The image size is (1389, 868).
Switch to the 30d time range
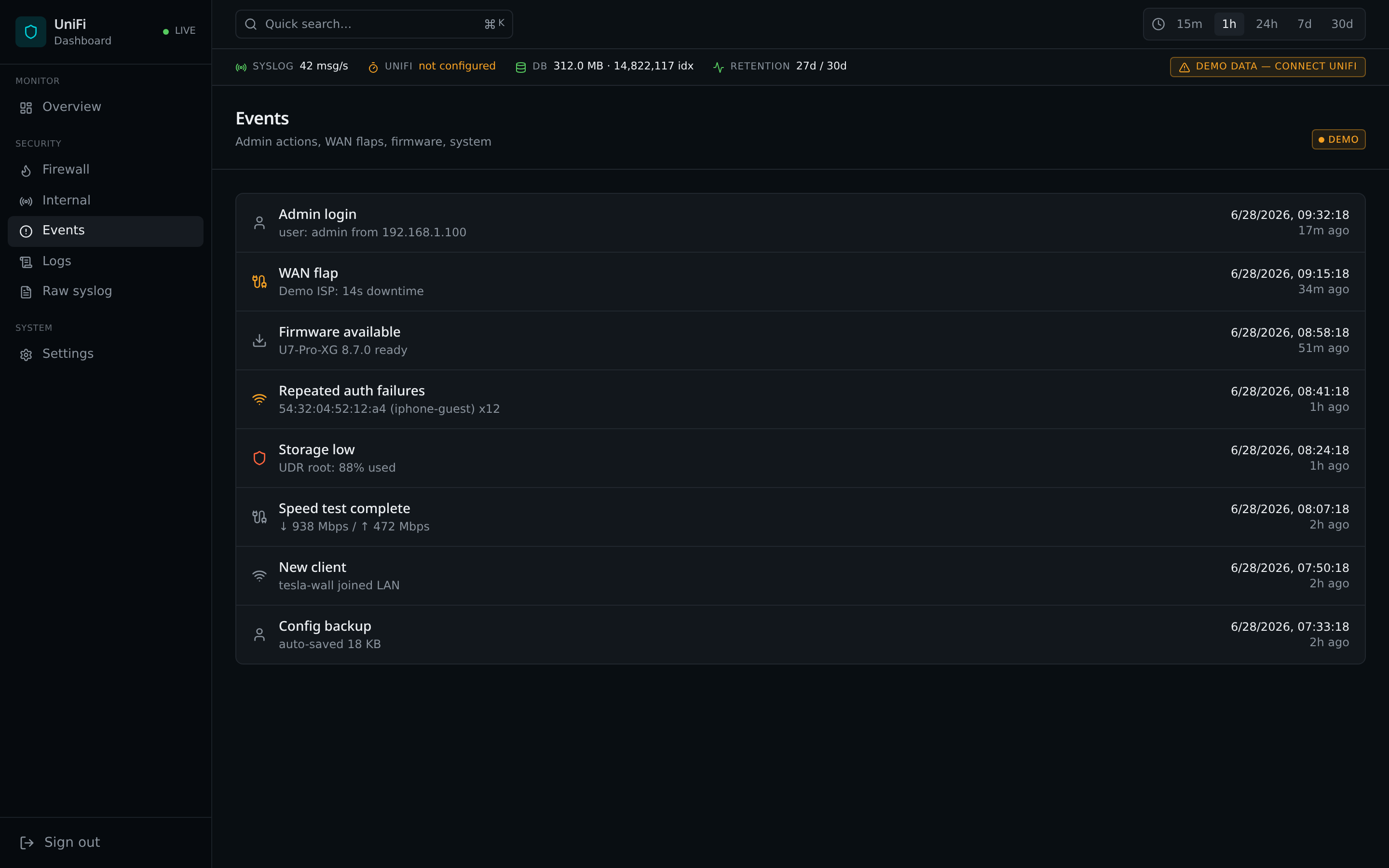point(1342,24)
